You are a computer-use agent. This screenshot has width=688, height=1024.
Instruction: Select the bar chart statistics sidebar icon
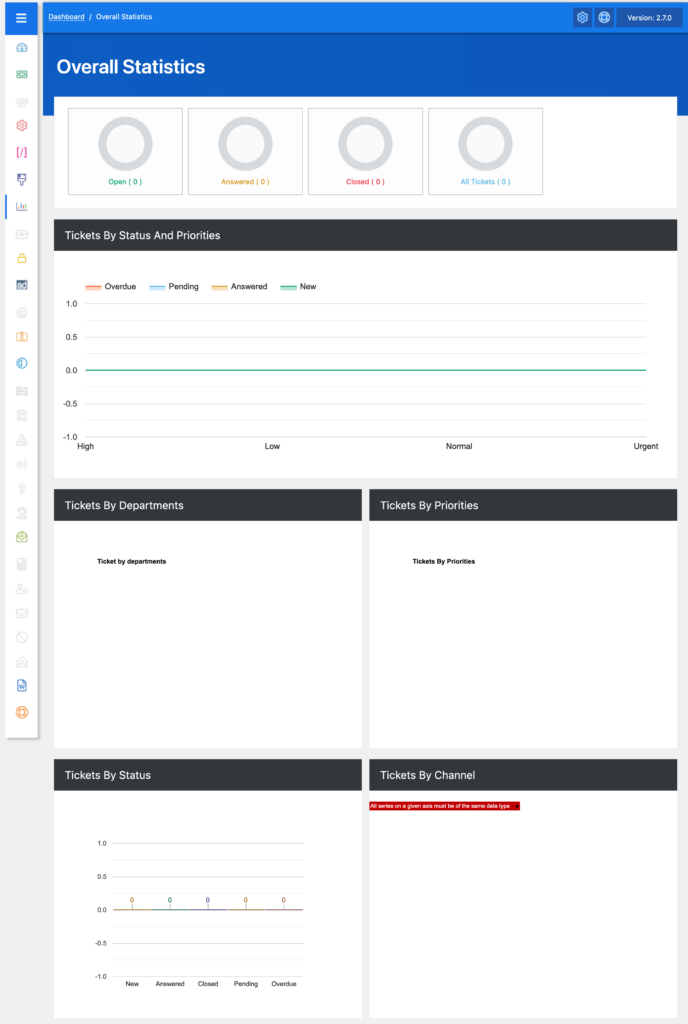(22, 206)
